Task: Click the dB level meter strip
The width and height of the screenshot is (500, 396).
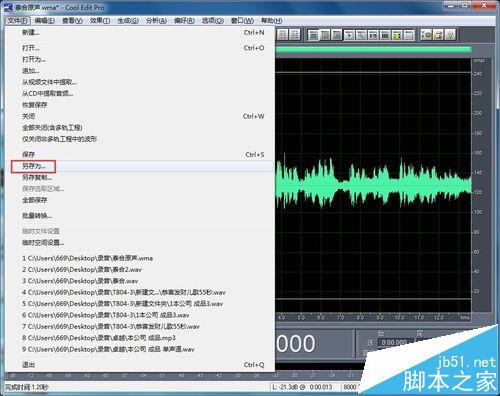Action: pos(183,376)
